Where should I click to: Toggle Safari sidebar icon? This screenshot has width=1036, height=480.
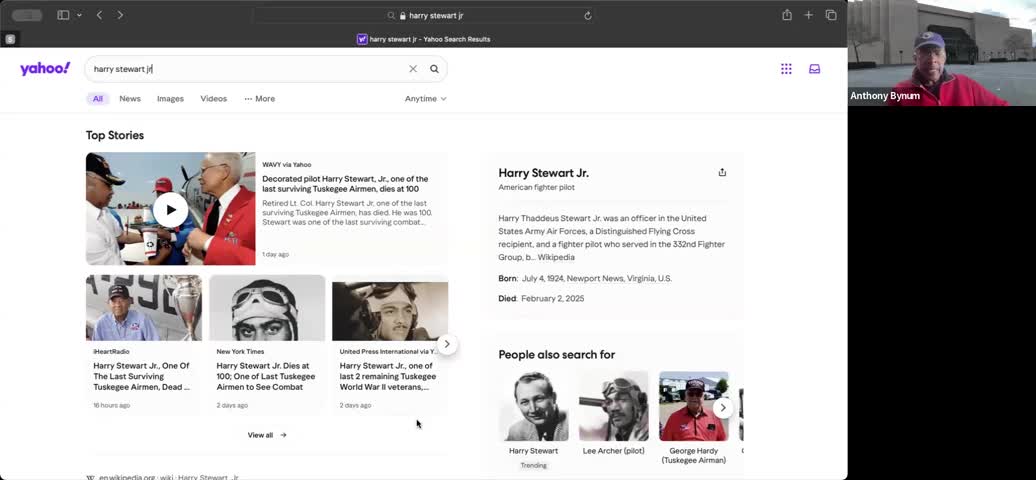[63, 15]
